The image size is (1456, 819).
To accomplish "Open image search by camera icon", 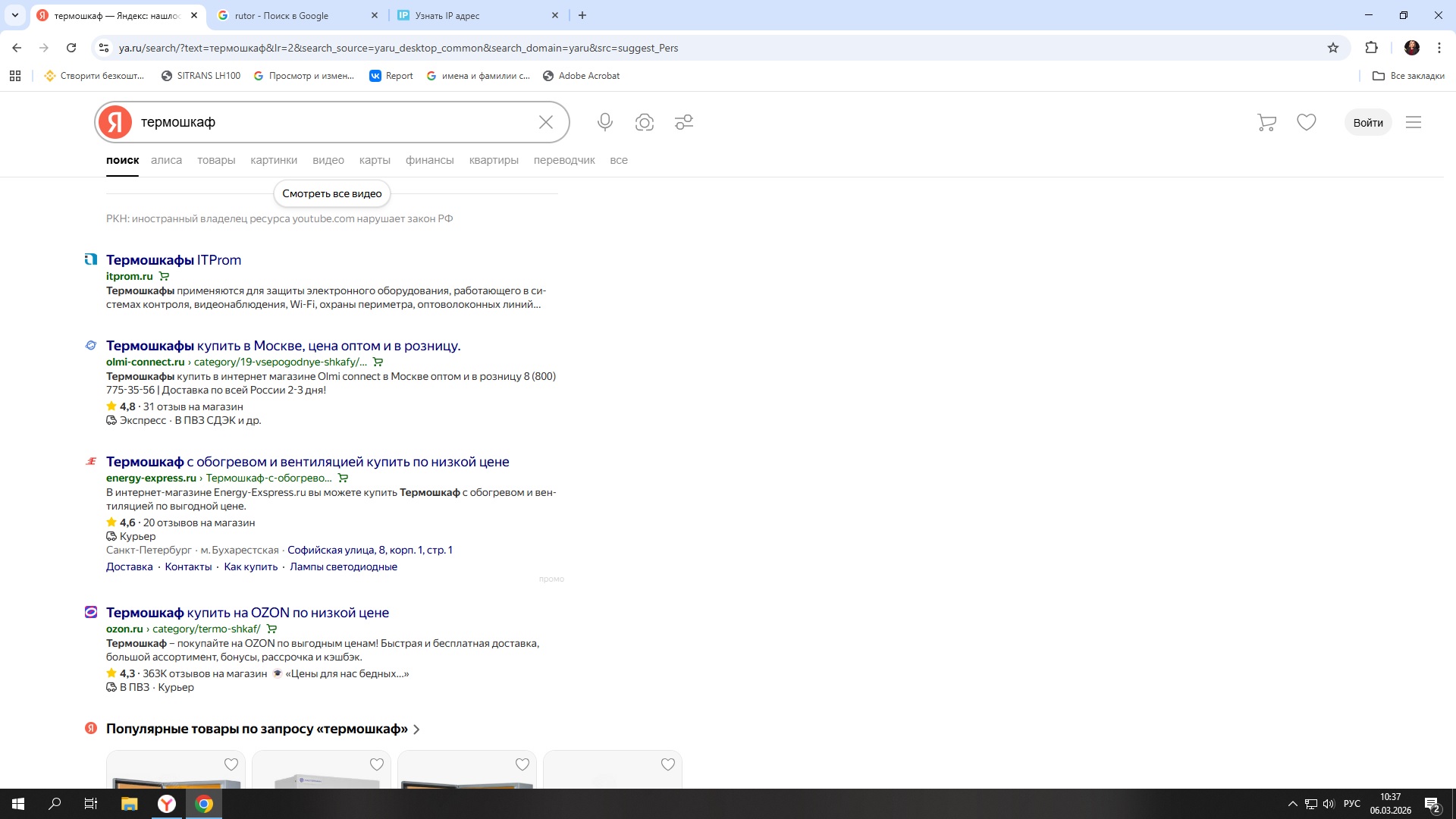I will pos(644,122).
